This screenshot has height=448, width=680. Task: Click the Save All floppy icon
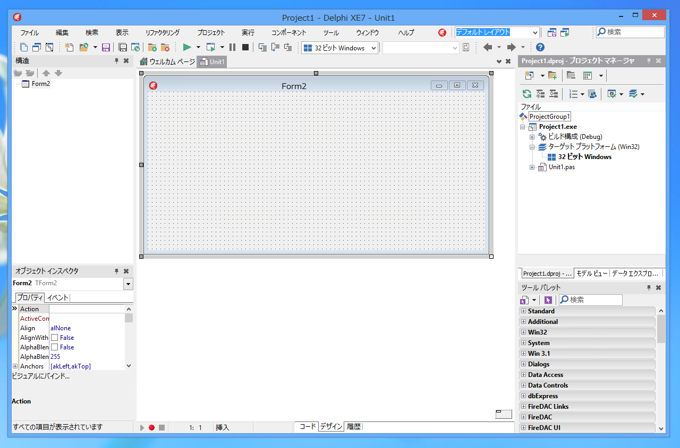pos(123,47)
